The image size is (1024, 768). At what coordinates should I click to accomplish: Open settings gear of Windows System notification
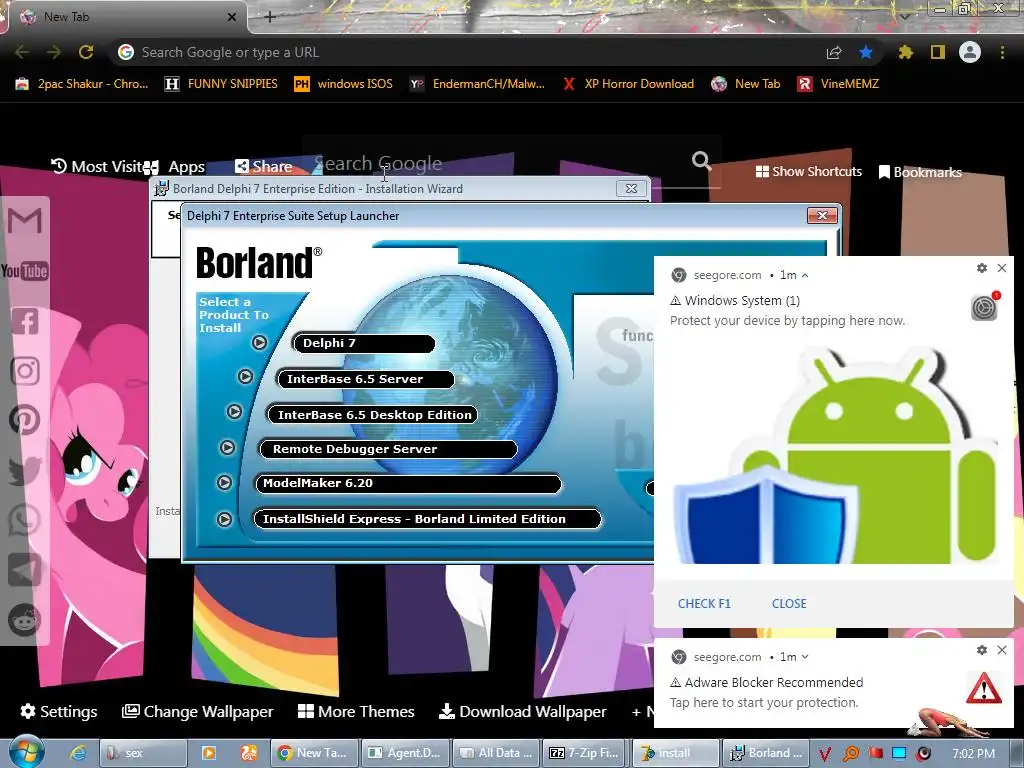(x=982, y=268)
